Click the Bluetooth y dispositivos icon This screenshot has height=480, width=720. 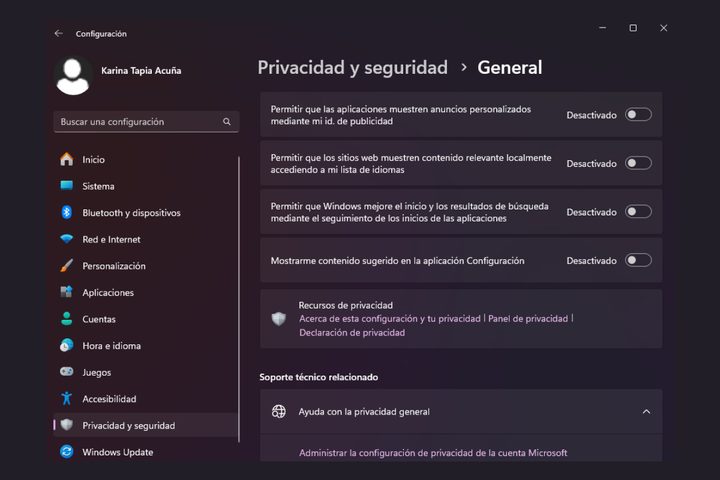coord(67,213)
